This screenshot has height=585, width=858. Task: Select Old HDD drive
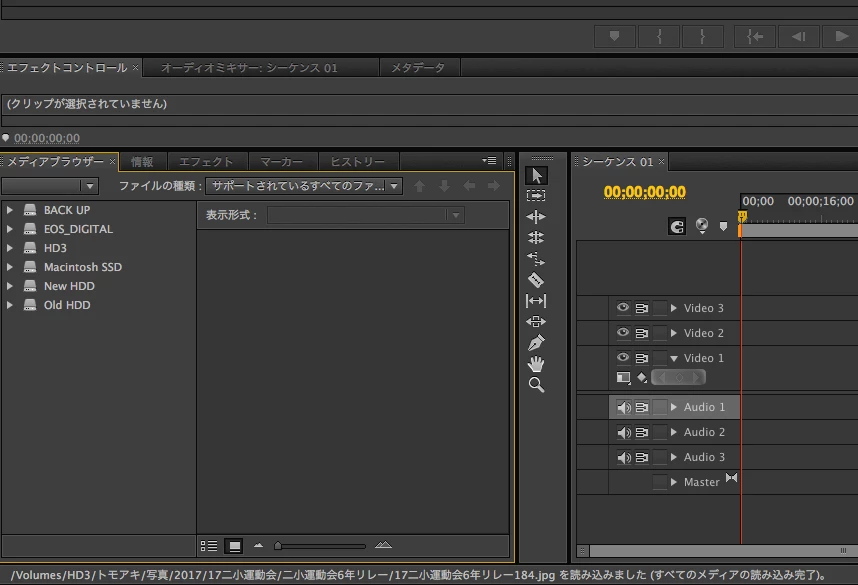click(67, 305)
